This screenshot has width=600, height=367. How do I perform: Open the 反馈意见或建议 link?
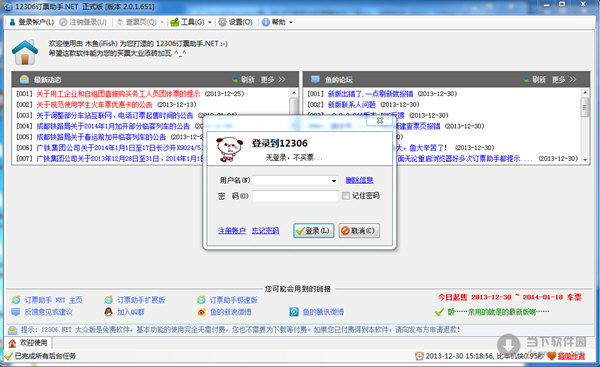point(48,312)
